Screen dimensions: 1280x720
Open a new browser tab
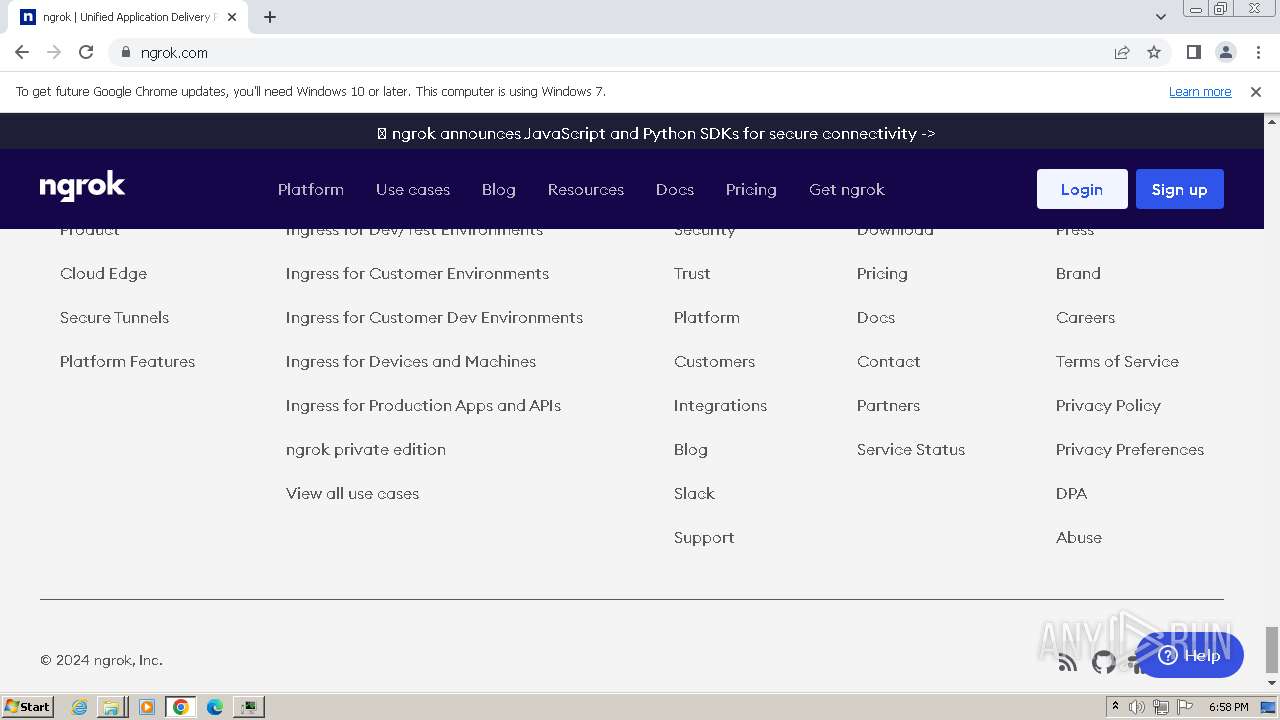270,17
